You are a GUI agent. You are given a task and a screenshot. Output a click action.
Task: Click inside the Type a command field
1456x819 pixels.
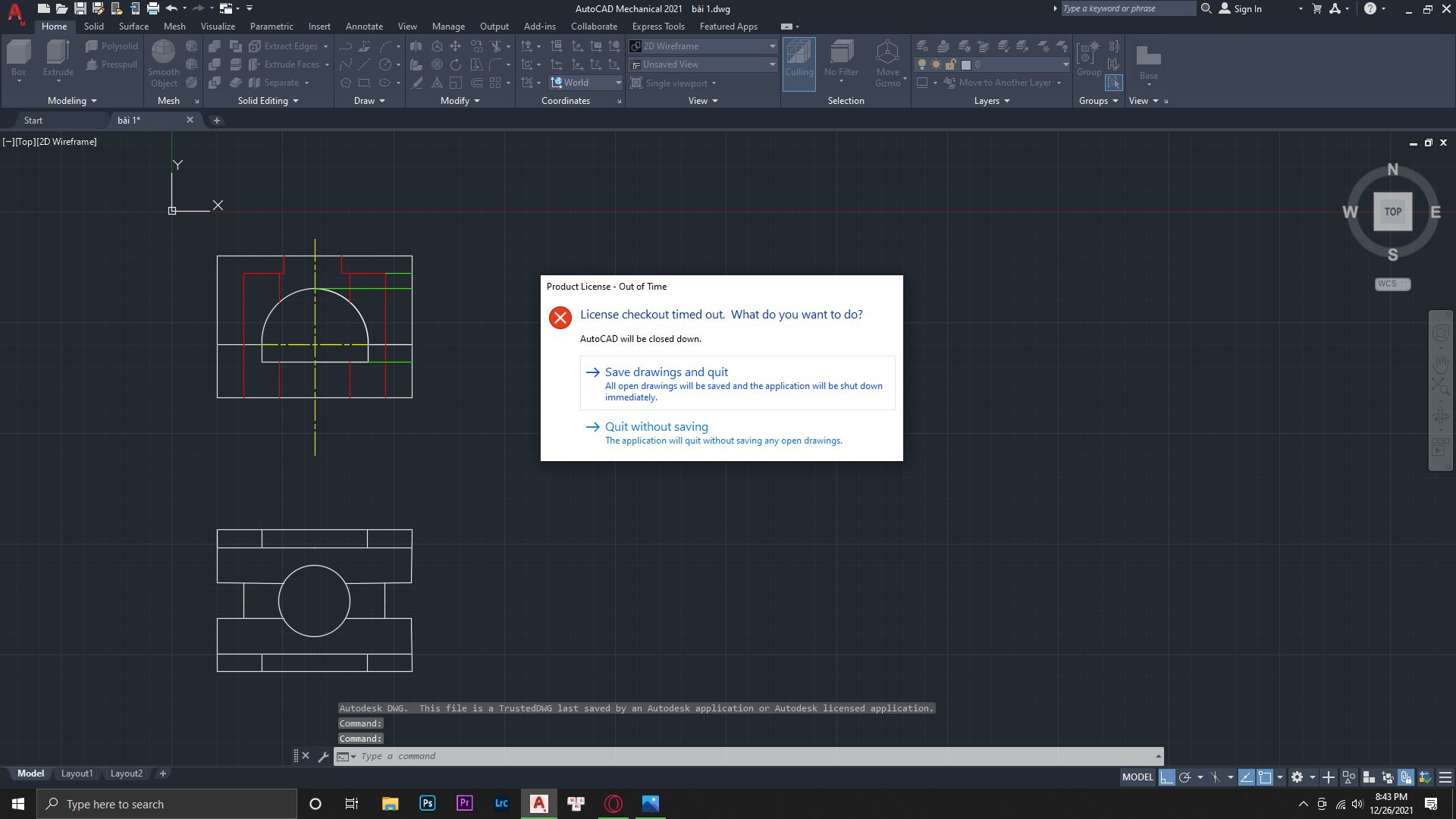(531, 756)
